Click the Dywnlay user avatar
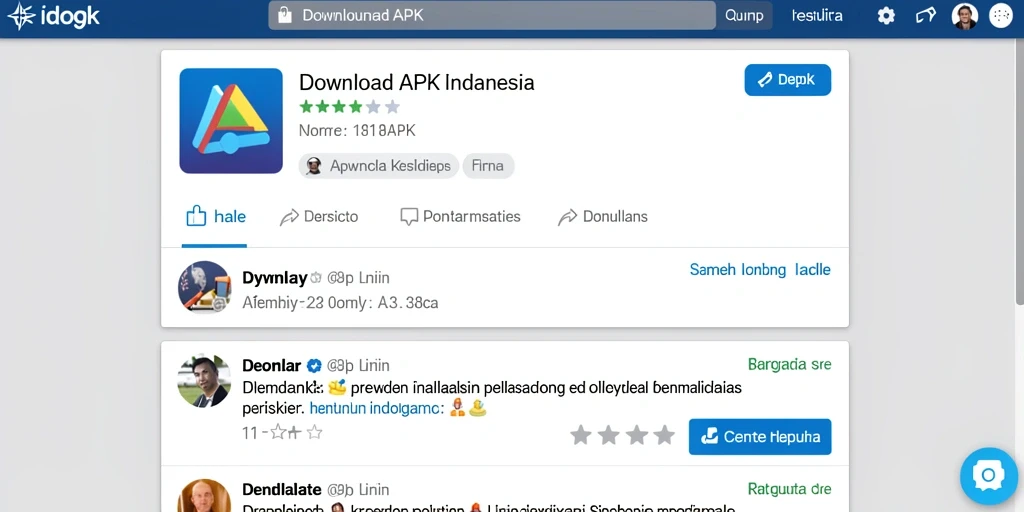Viewport: 1024px width, 512px height. click(204, 287)
